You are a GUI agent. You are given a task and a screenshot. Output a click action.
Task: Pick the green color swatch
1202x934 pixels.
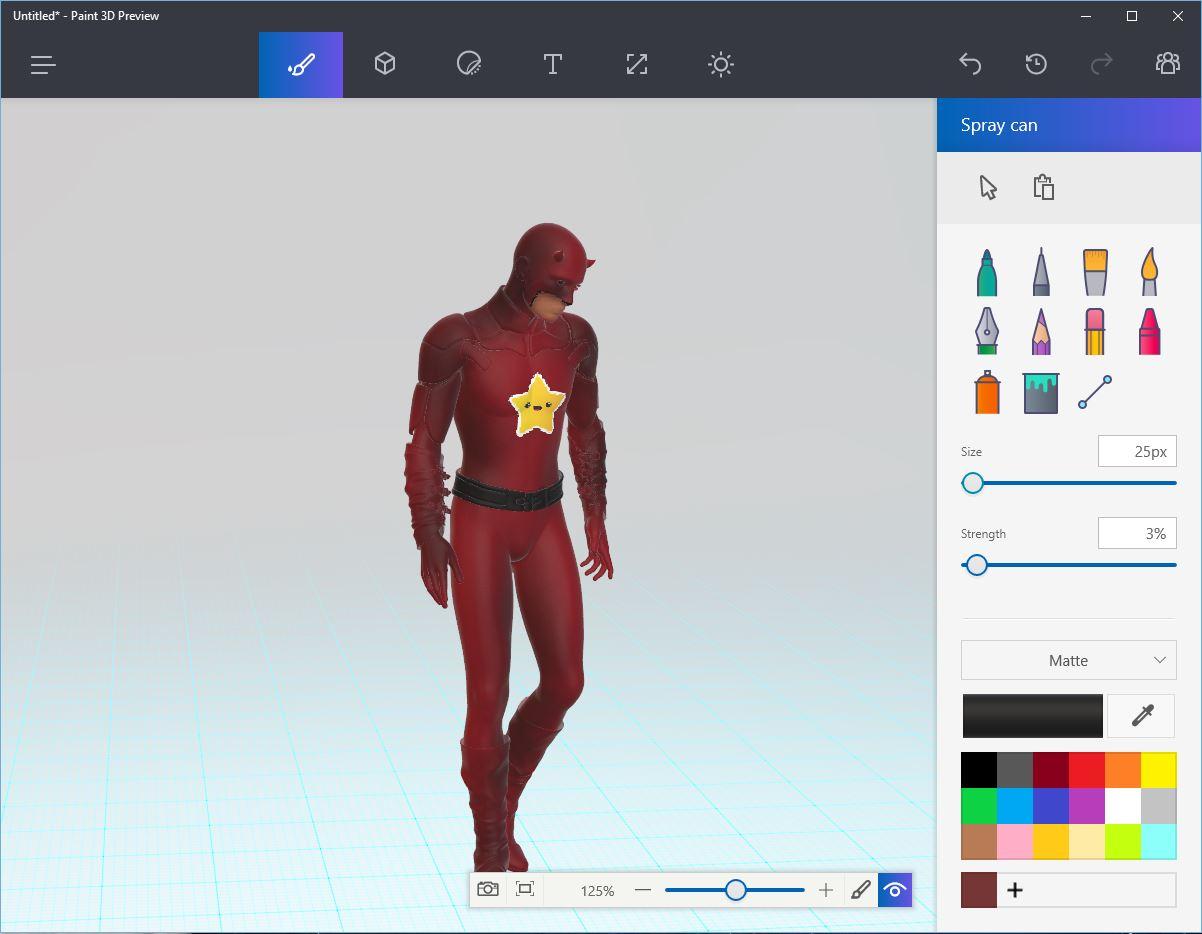pos(979,806)
